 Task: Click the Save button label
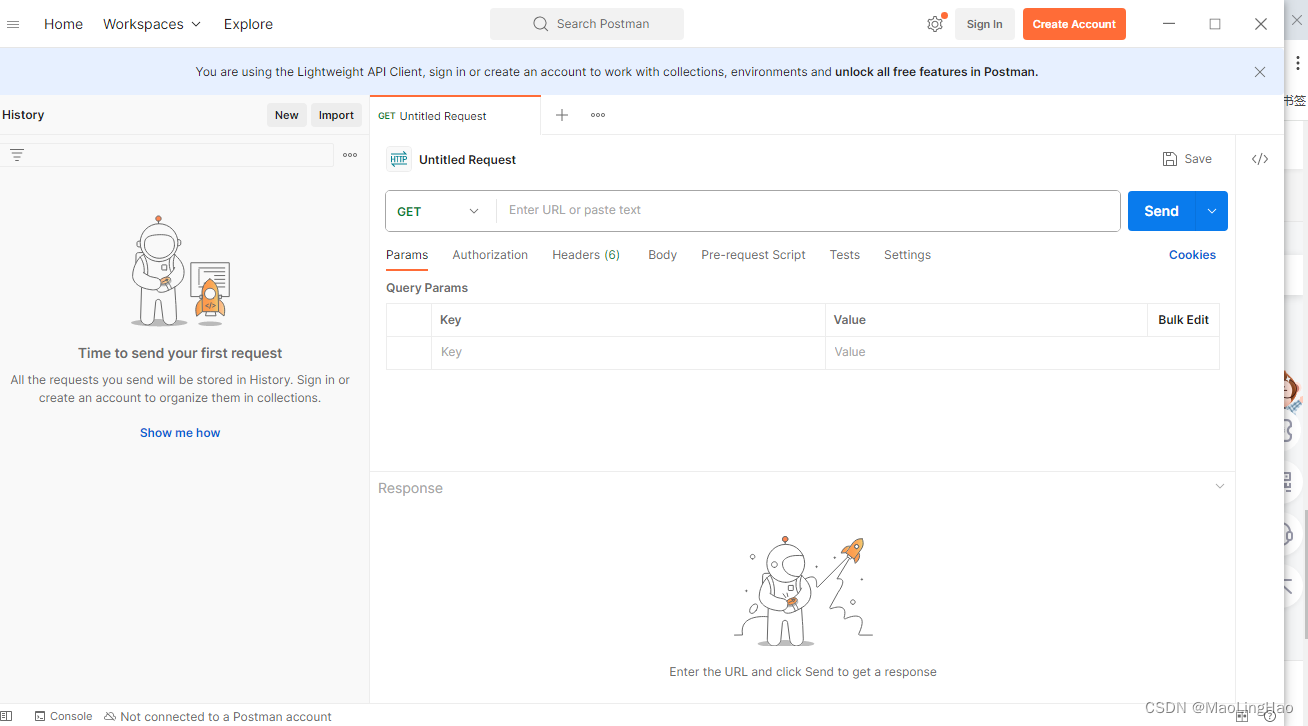tap(1198, 159)
